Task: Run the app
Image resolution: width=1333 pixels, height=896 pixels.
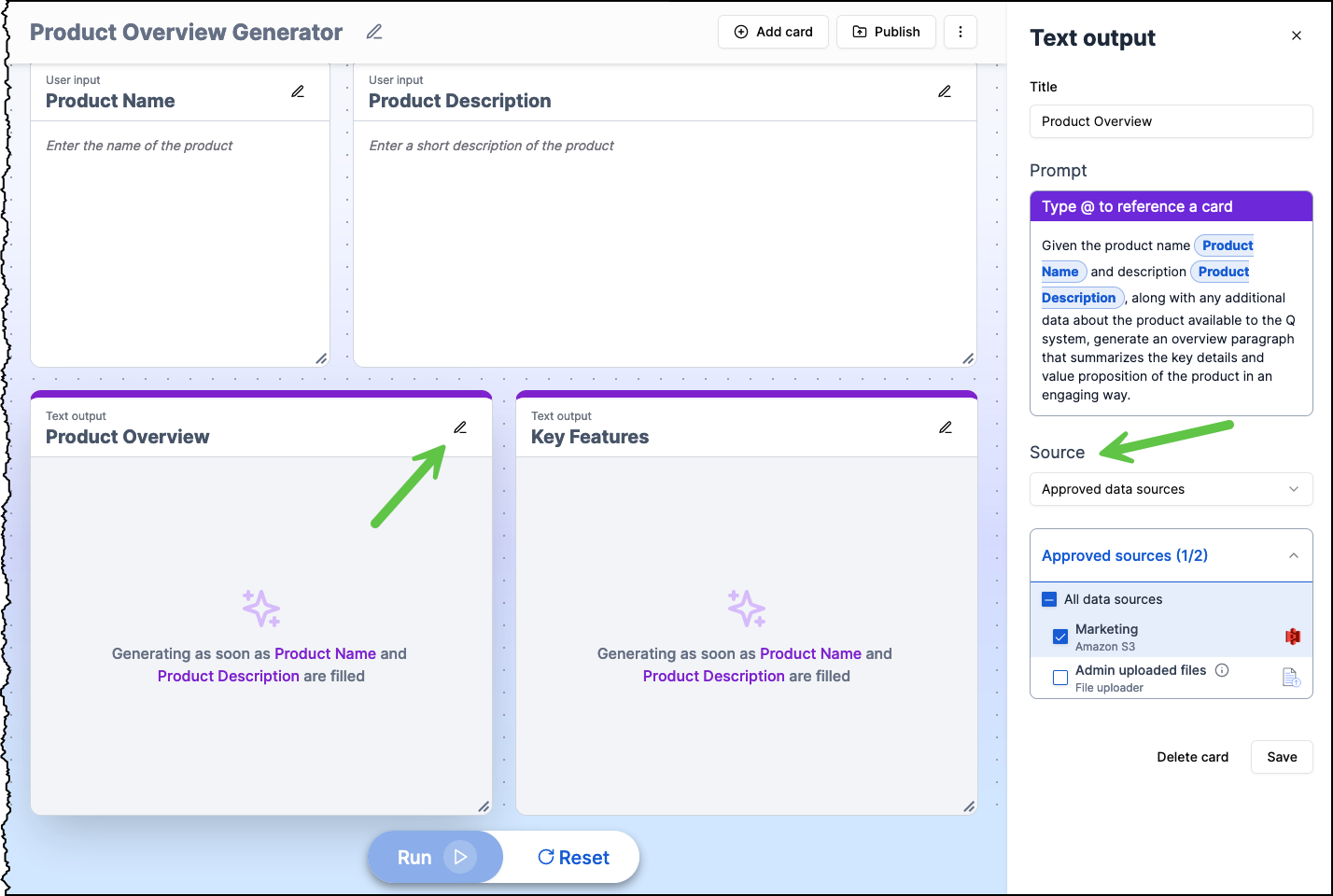Action: 436,857
